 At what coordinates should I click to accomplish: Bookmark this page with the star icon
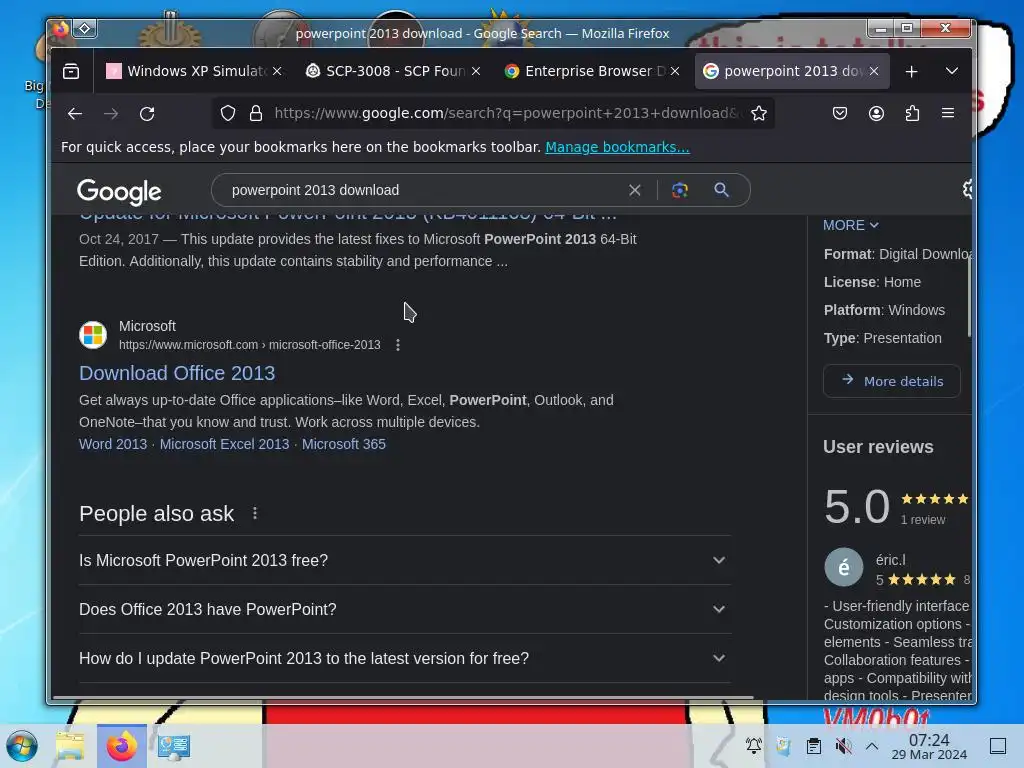coord(758,114)
